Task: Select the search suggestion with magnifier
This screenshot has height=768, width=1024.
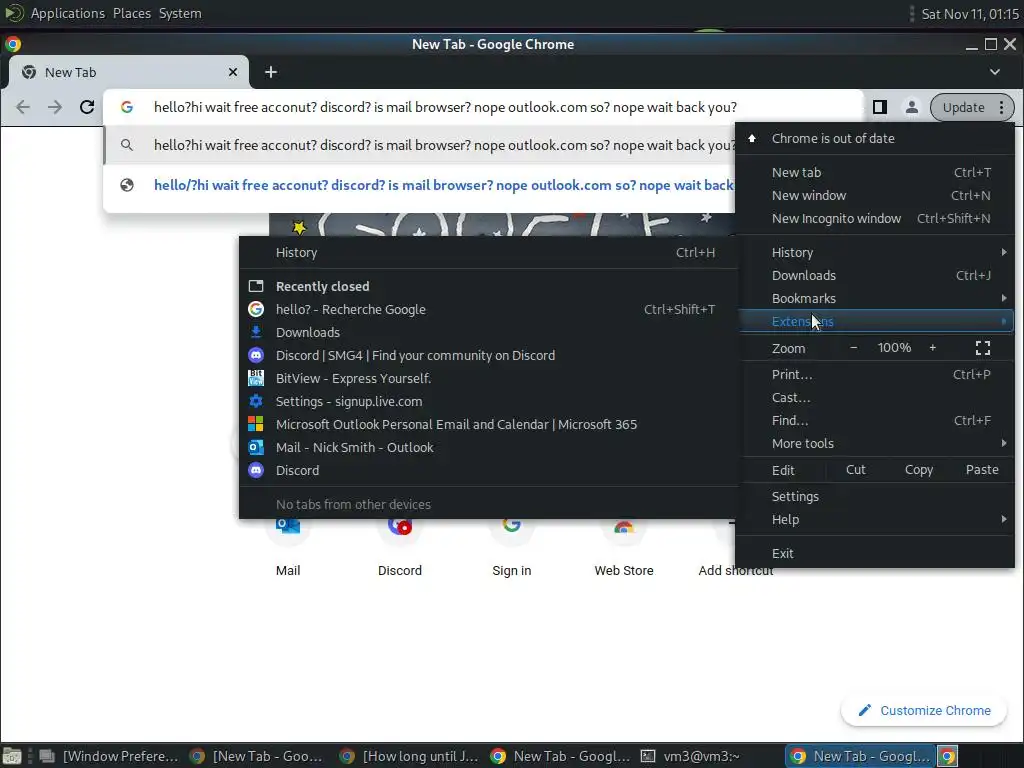Action: coord(419,145)
